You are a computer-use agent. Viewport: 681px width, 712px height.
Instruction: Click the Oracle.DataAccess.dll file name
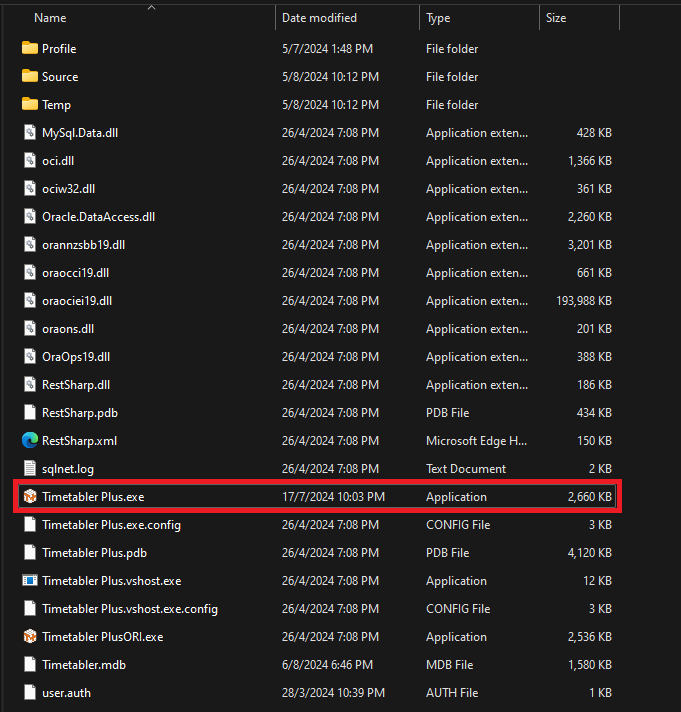point(98,217)
